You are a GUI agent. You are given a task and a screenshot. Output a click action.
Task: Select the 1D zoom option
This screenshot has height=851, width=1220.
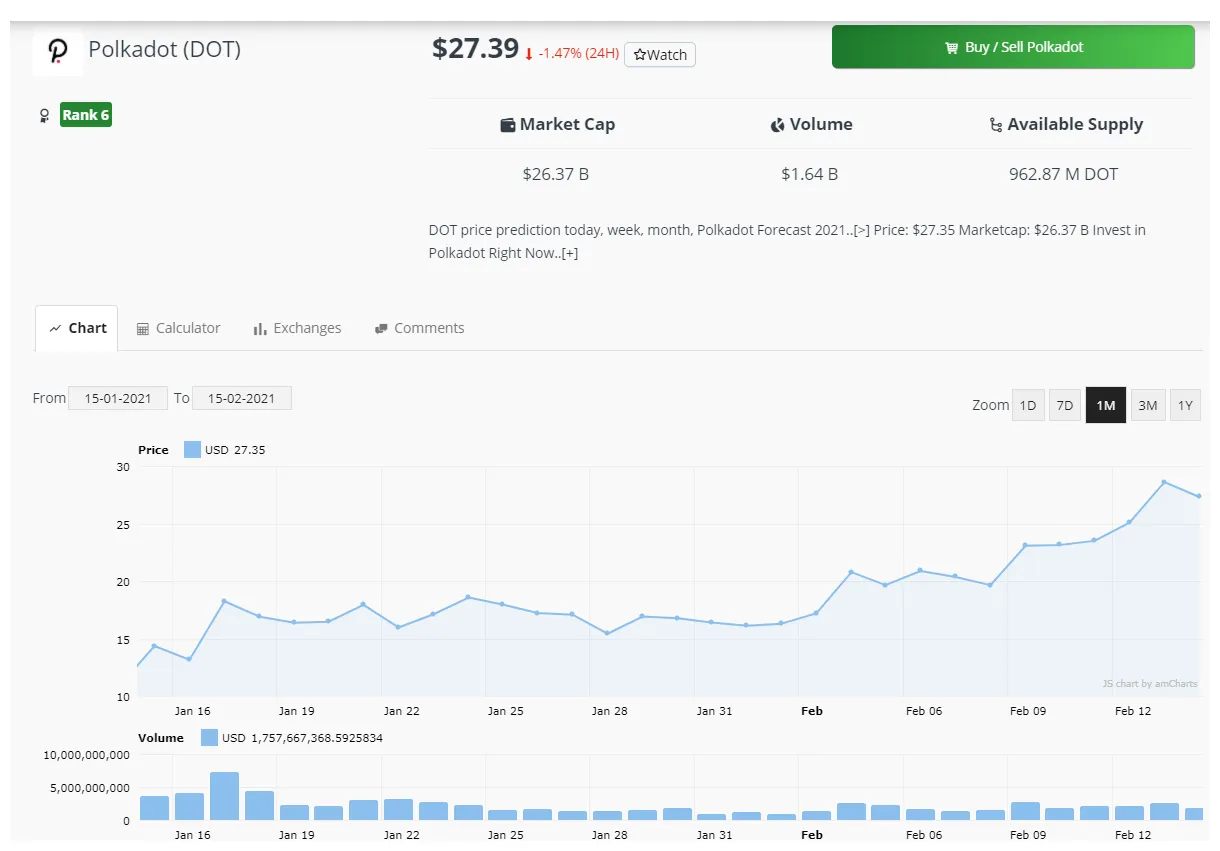pyautogui.click(x=1028, y=405)
